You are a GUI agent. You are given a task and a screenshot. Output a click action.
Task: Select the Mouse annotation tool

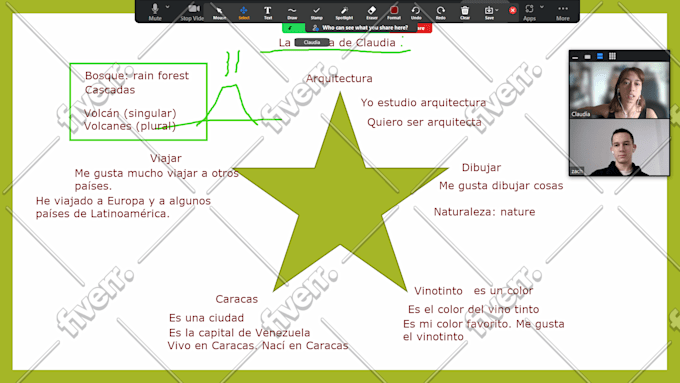[x=219, y=12]
